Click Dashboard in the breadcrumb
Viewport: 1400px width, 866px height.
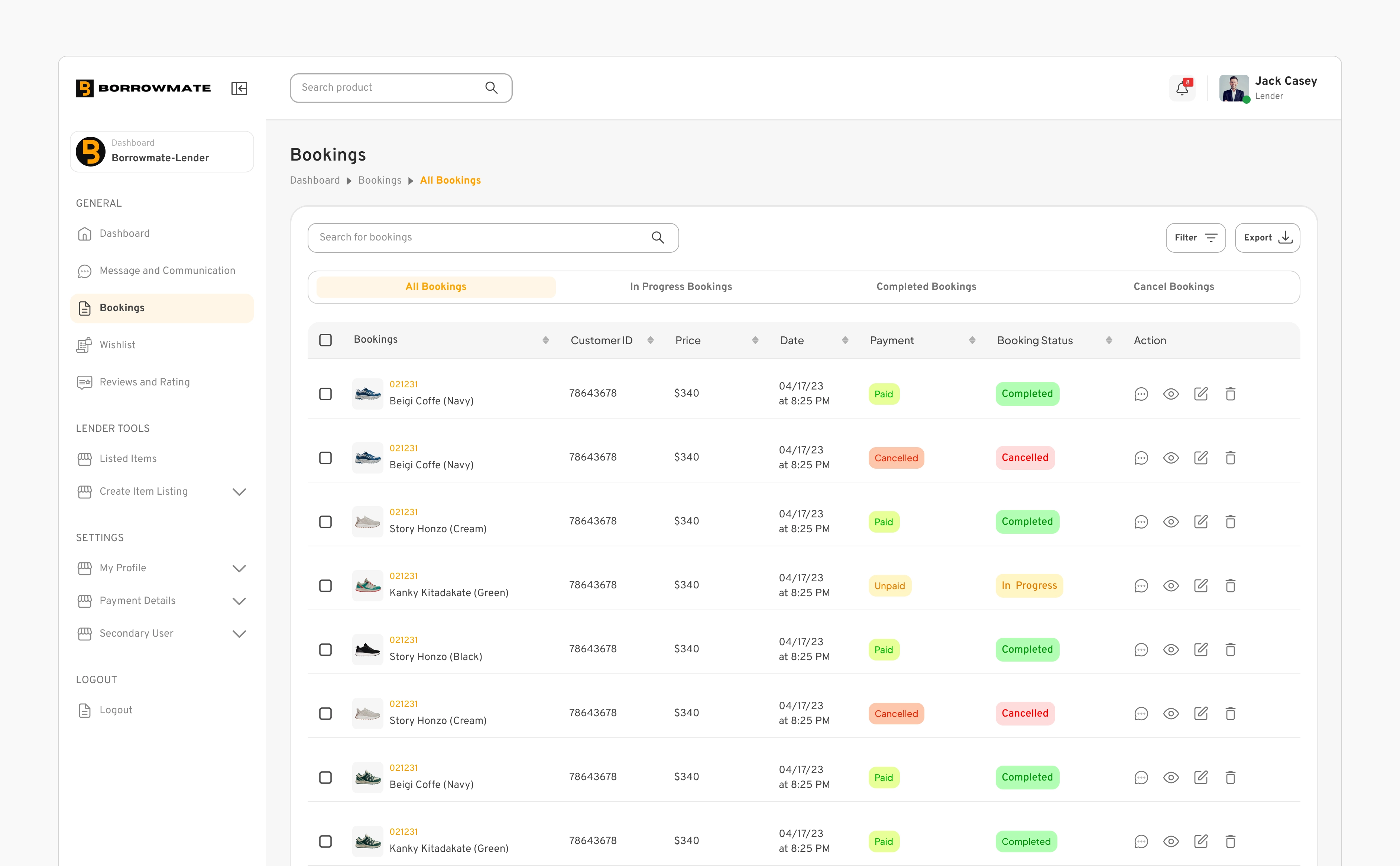(314, 180)
